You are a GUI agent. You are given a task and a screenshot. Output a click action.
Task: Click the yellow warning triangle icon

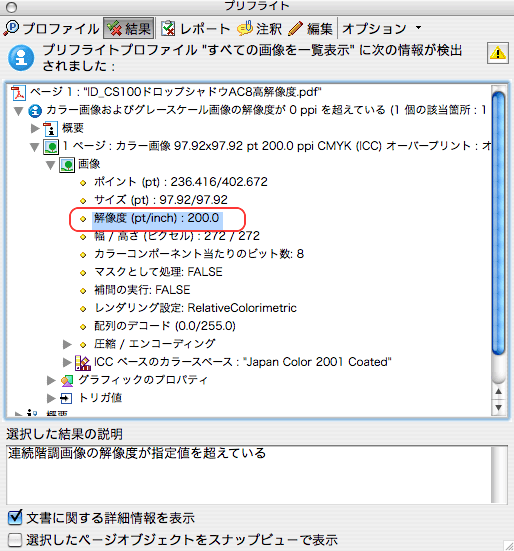tap(497, 53)
